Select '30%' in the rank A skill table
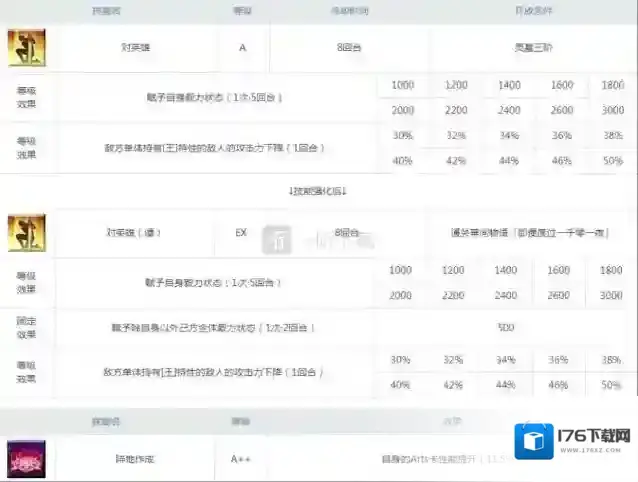 [x=402, y=135]
